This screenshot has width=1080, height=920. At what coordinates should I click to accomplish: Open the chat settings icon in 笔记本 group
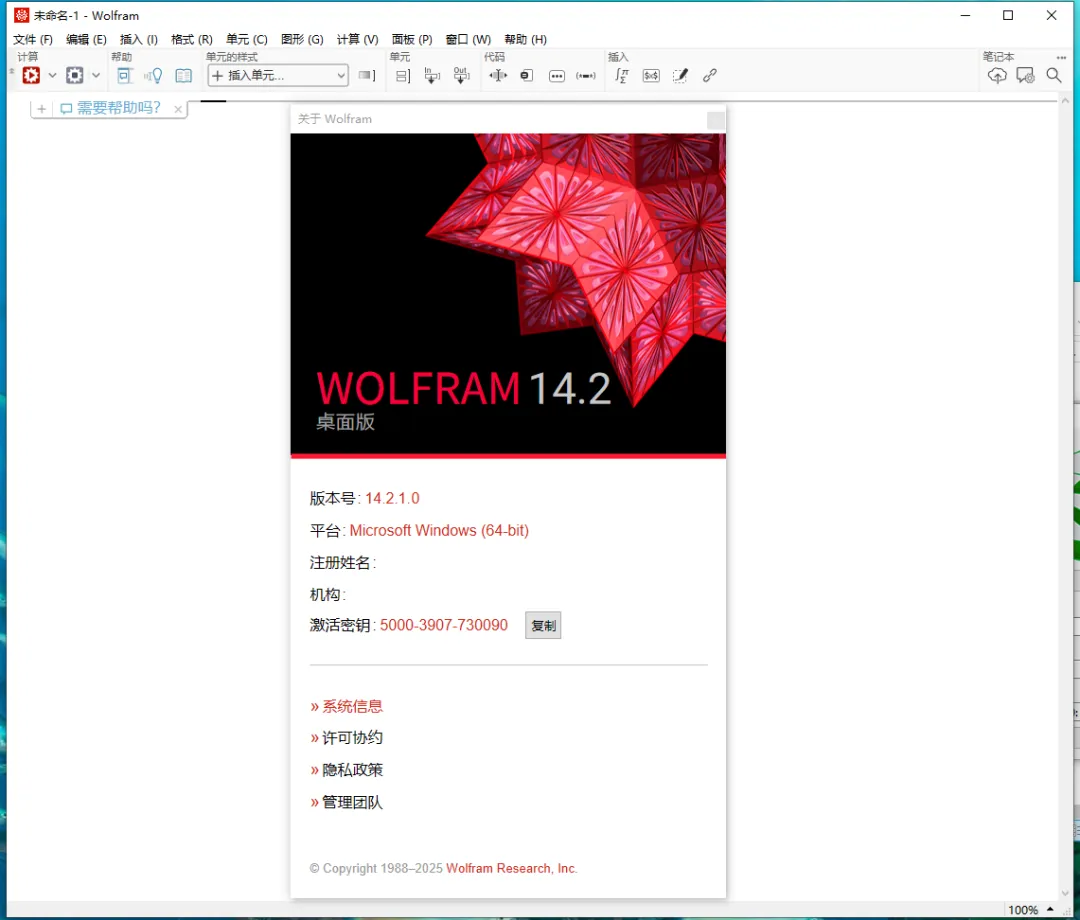point(1026,75)
